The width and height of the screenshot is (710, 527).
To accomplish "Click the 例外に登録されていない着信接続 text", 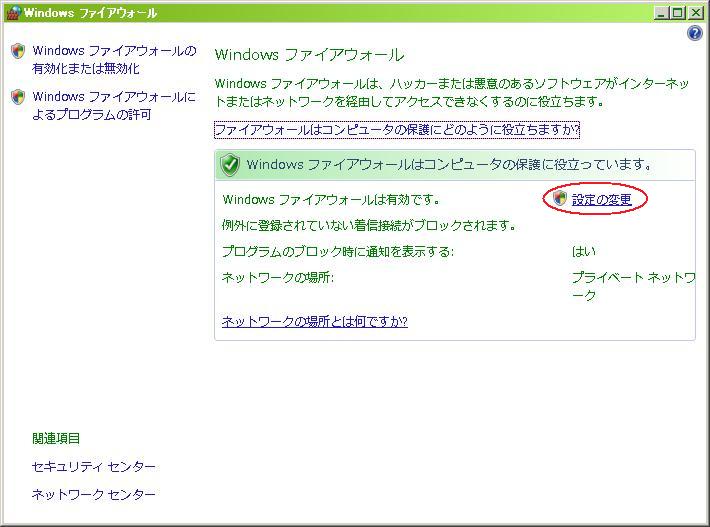I will click(369, 225).
